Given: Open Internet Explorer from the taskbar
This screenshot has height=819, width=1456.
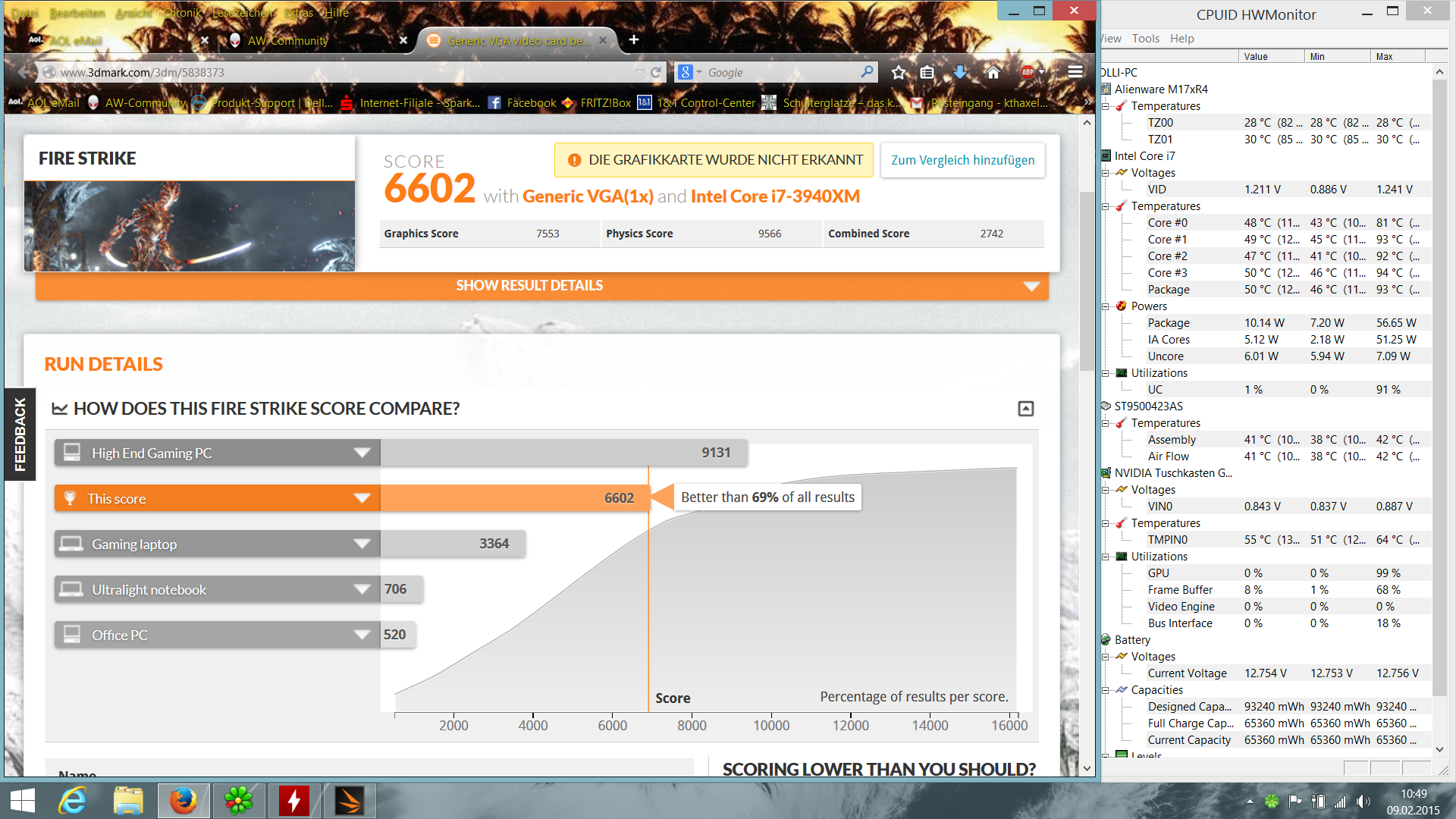Looking at the screenshot, I should click(74, 801).
